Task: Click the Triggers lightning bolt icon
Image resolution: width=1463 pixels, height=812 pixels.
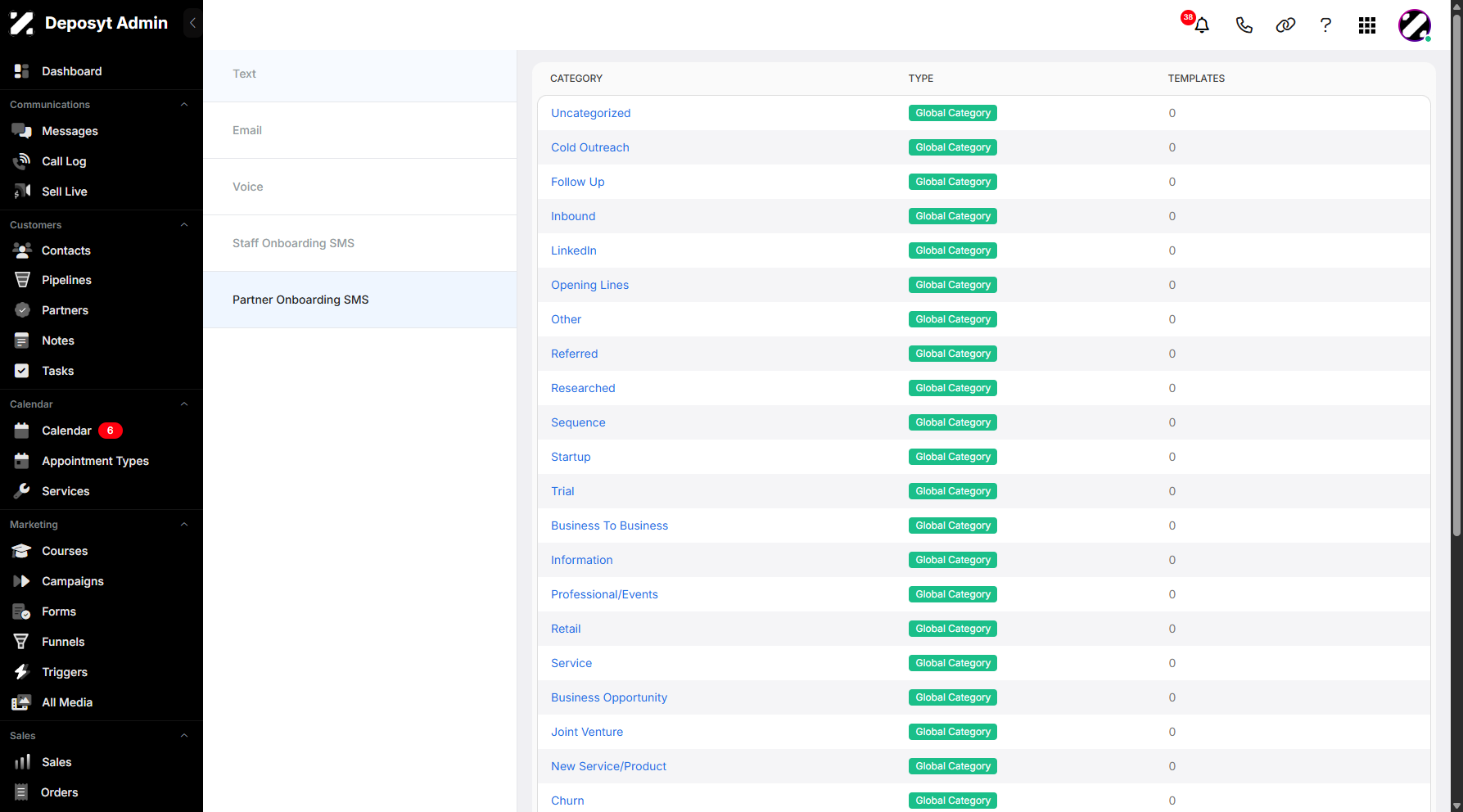Action: pyautogui.click(x=22, y=672)
